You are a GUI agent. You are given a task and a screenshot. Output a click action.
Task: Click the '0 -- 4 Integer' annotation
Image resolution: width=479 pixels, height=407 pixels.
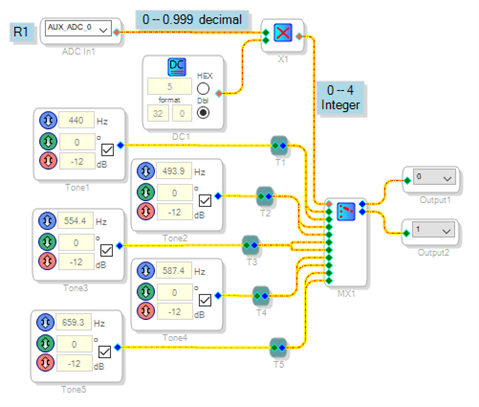[340, 98]
